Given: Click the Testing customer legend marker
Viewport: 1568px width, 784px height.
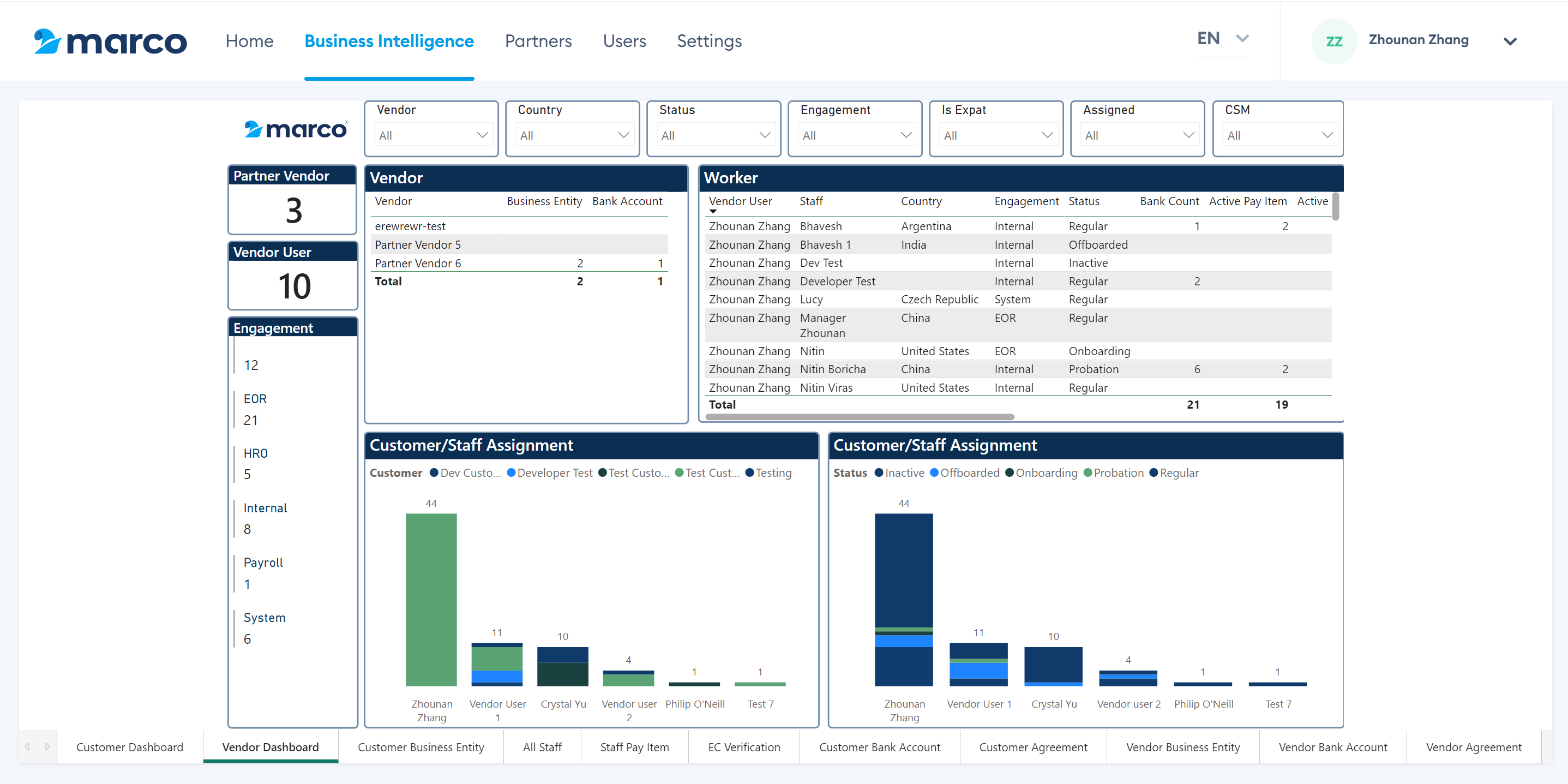Looking at the screenshot, I should click(x=749, y=473).
